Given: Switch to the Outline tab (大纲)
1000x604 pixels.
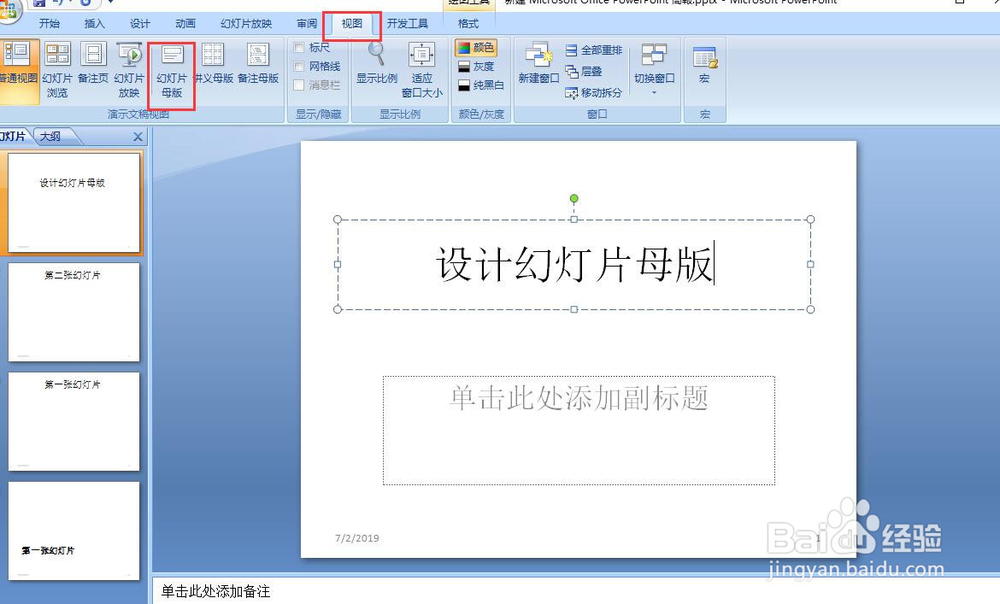Looking at the screenshot, I should (51, 135).
